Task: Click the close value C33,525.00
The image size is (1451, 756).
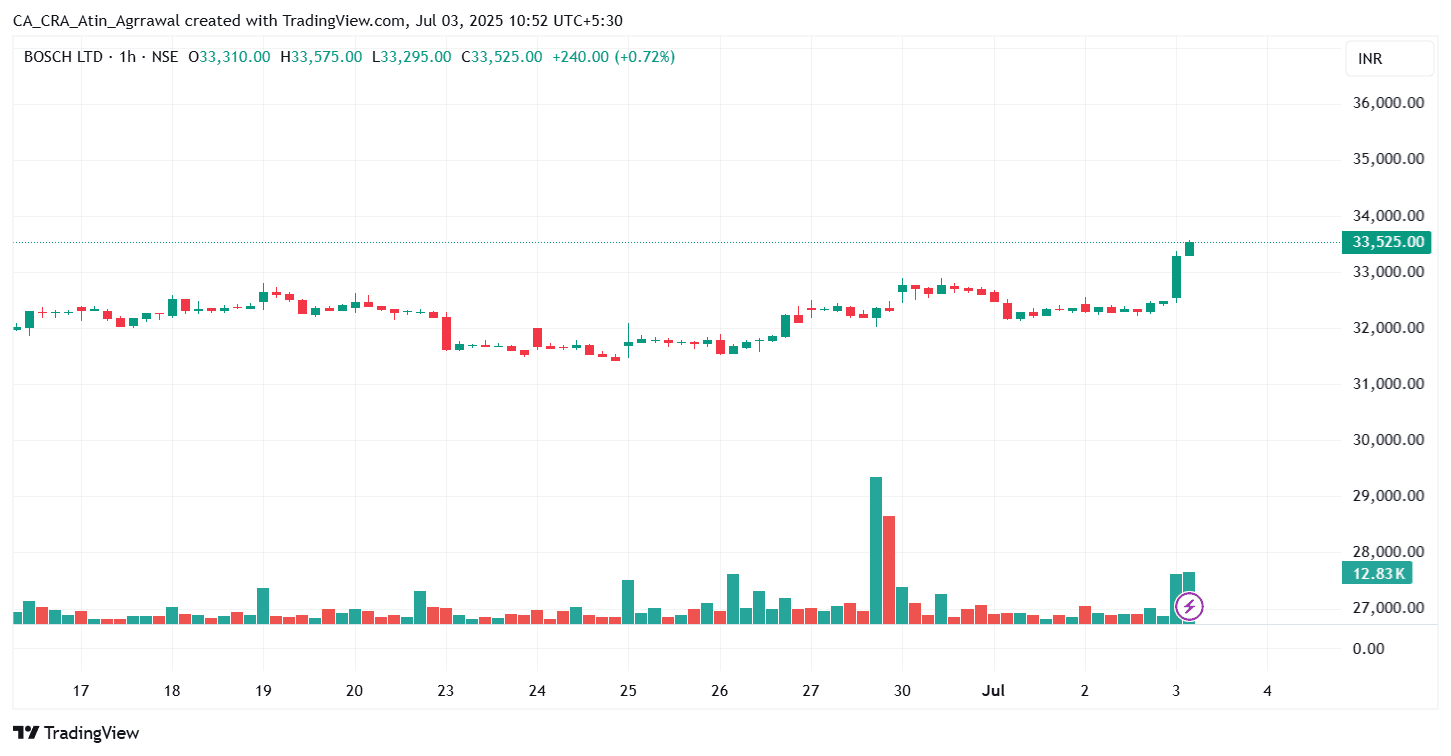Action: [501, 57]
